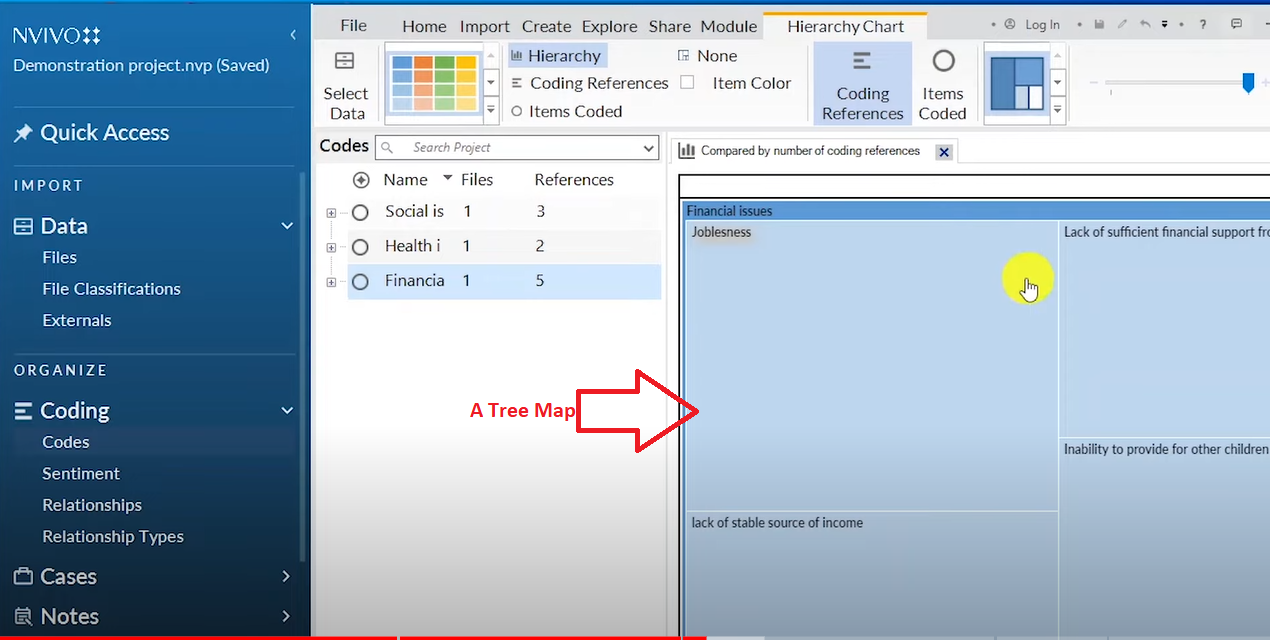The image size is (1270, 640).
Task: Click the lack of stable source of income tile
Action: point(871,576)
